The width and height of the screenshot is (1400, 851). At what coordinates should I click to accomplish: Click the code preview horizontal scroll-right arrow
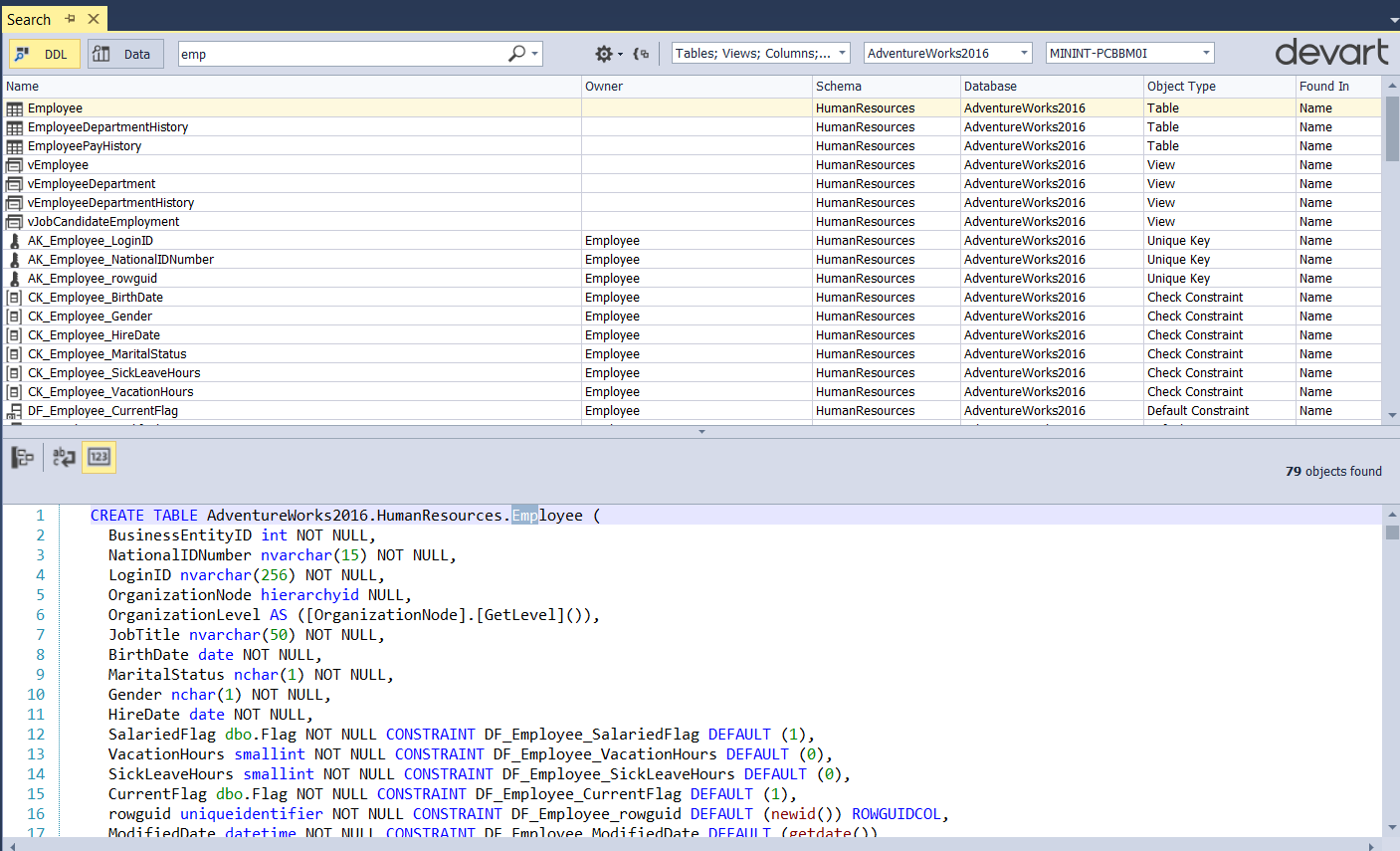[1372, 846]
